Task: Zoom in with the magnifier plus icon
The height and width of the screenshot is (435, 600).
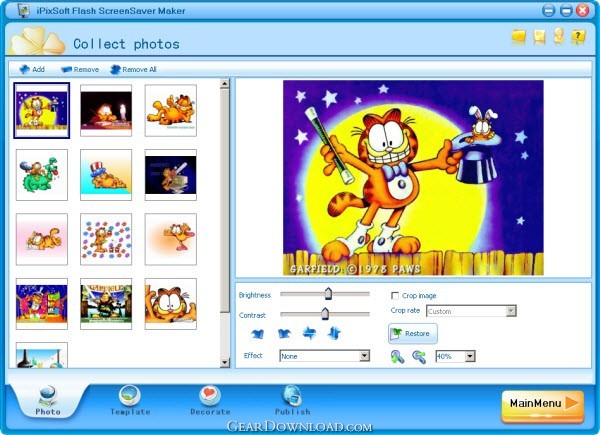Action: point(397,357)
